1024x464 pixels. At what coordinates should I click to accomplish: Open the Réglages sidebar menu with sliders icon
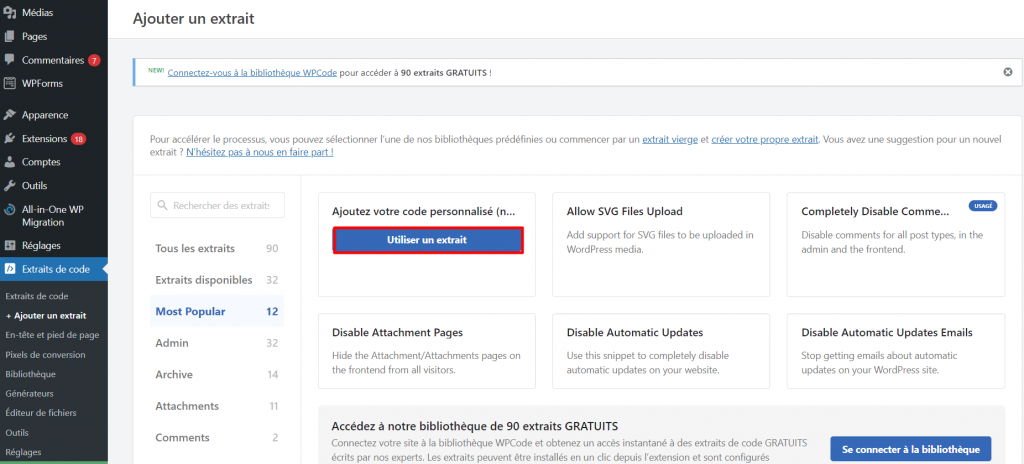[10, 246]
